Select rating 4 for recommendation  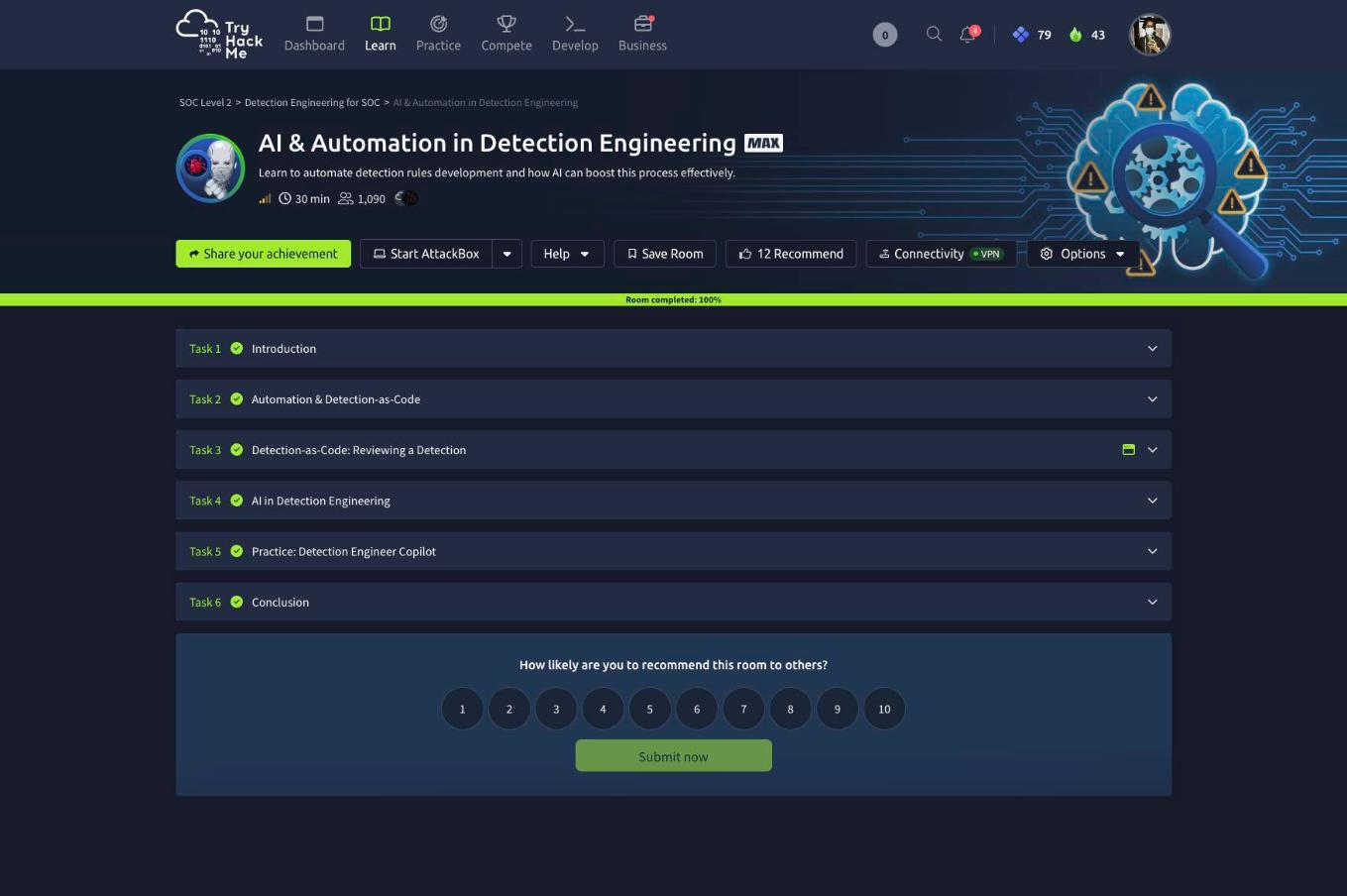pos(603,709)
